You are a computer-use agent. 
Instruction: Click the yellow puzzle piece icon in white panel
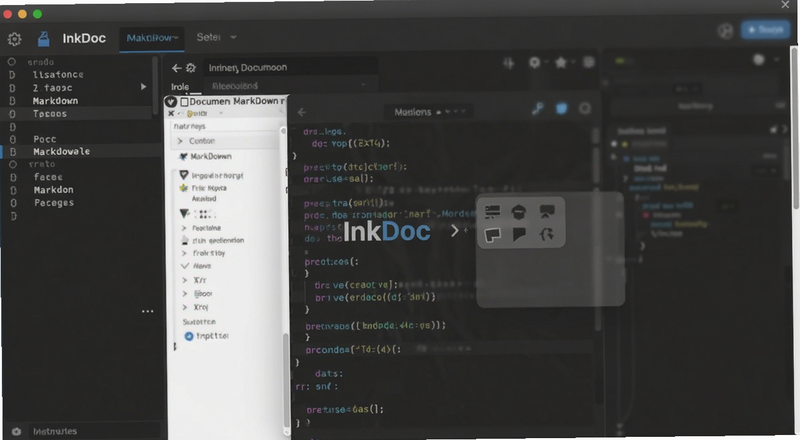click(x=184, y=188)
